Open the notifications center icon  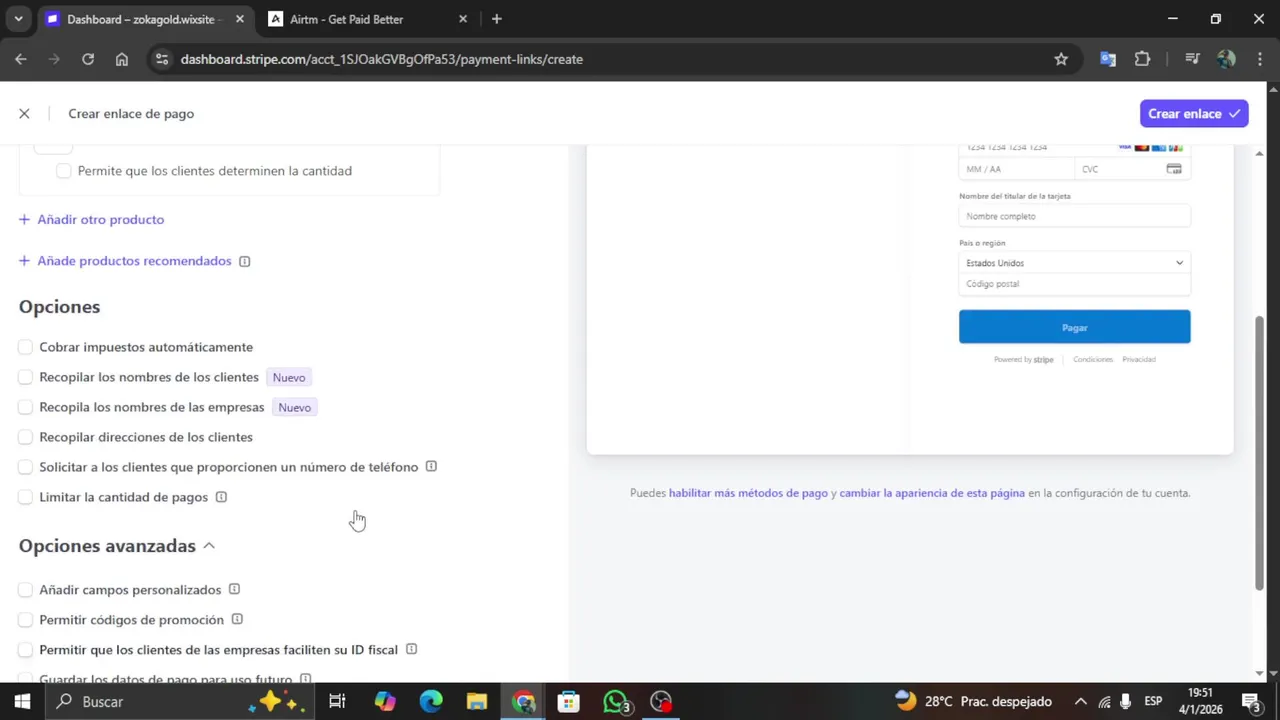(x=1250, y=702)
